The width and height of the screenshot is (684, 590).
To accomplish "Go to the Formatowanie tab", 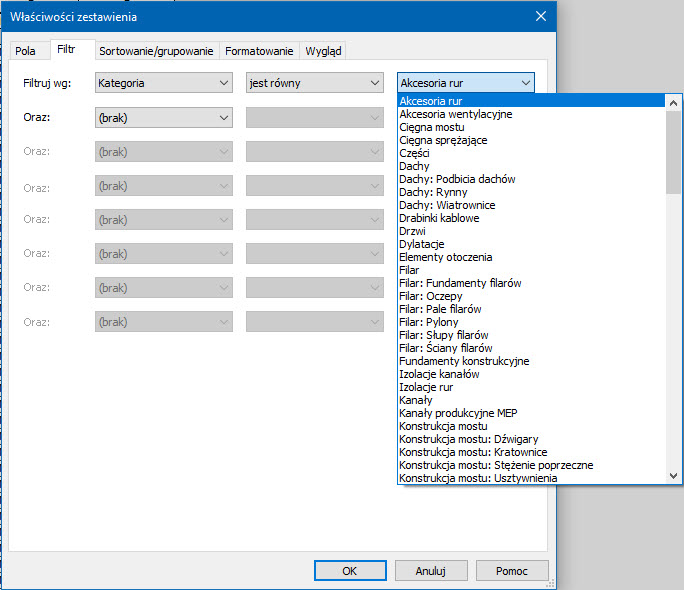I will click(x=259, y=51).
